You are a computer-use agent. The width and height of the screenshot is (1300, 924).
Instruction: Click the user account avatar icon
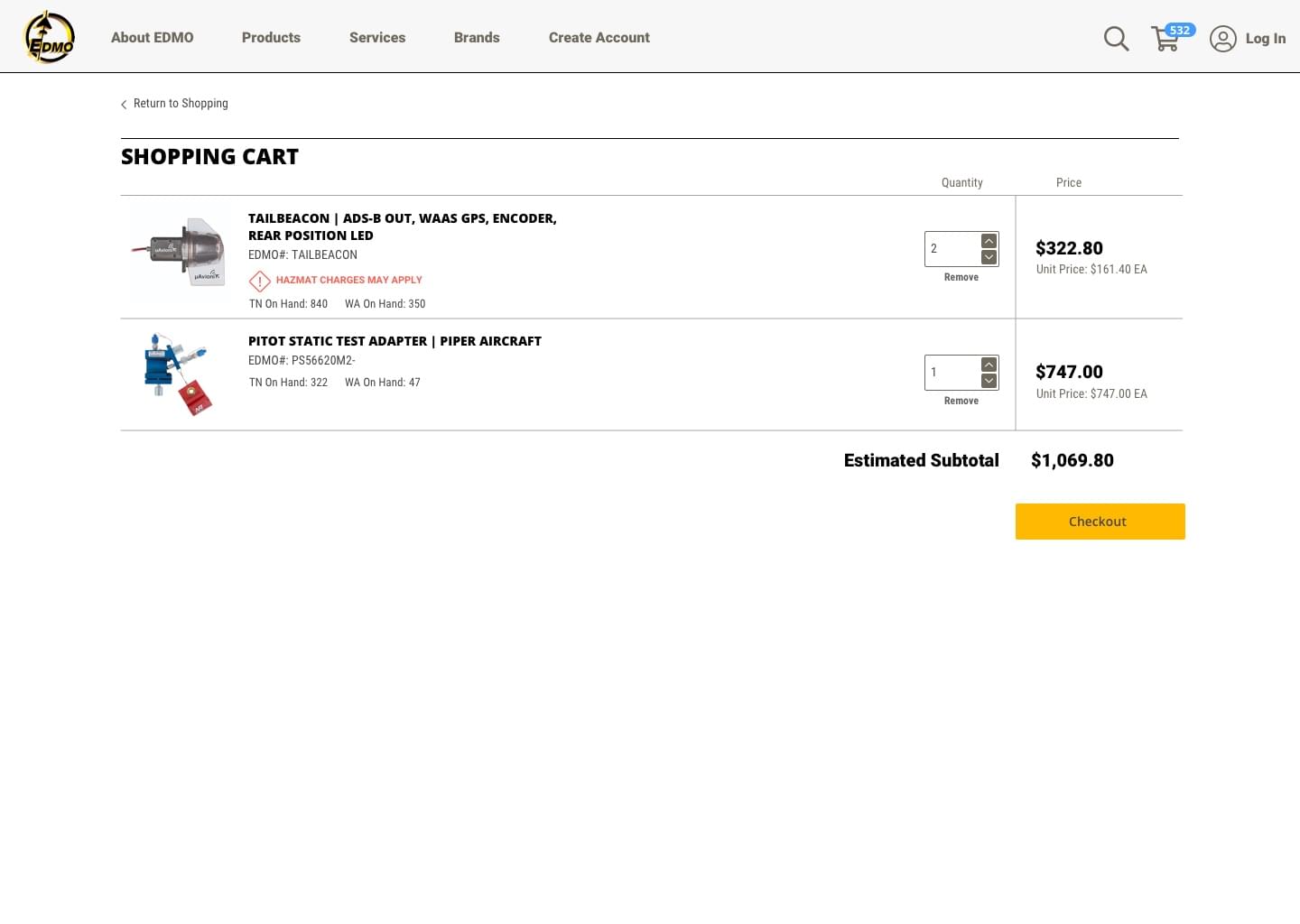click(x=1222, y=39)
